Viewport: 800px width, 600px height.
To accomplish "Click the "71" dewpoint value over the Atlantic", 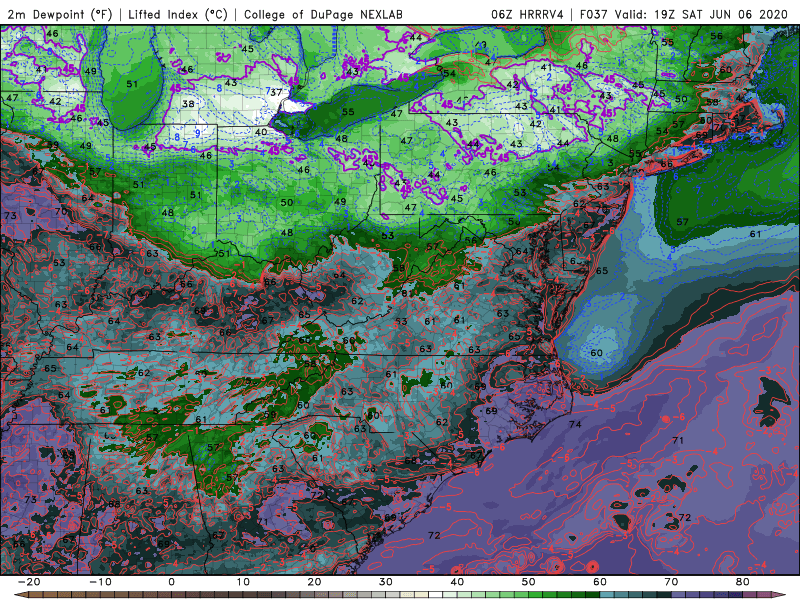I will point(678,440).
